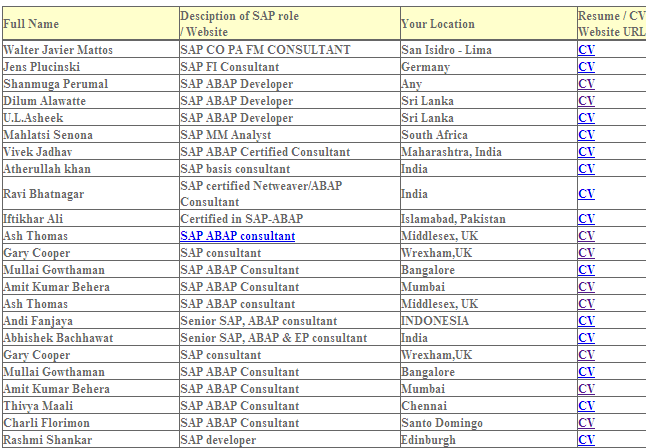This screenshot has width=646, height=448.
Task: Click the name Rashmi Shankar
Action: pyautogui.click(x=48, y=440)
